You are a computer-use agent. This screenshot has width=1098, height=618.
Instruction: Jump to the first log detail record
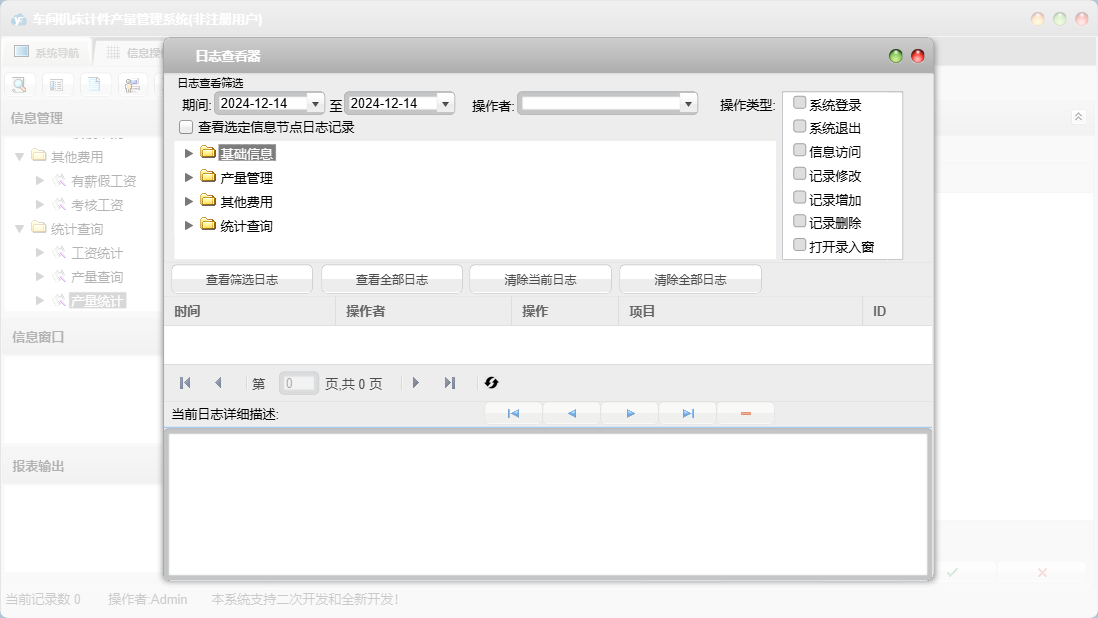pyautogui.click(x=513, y=414)
